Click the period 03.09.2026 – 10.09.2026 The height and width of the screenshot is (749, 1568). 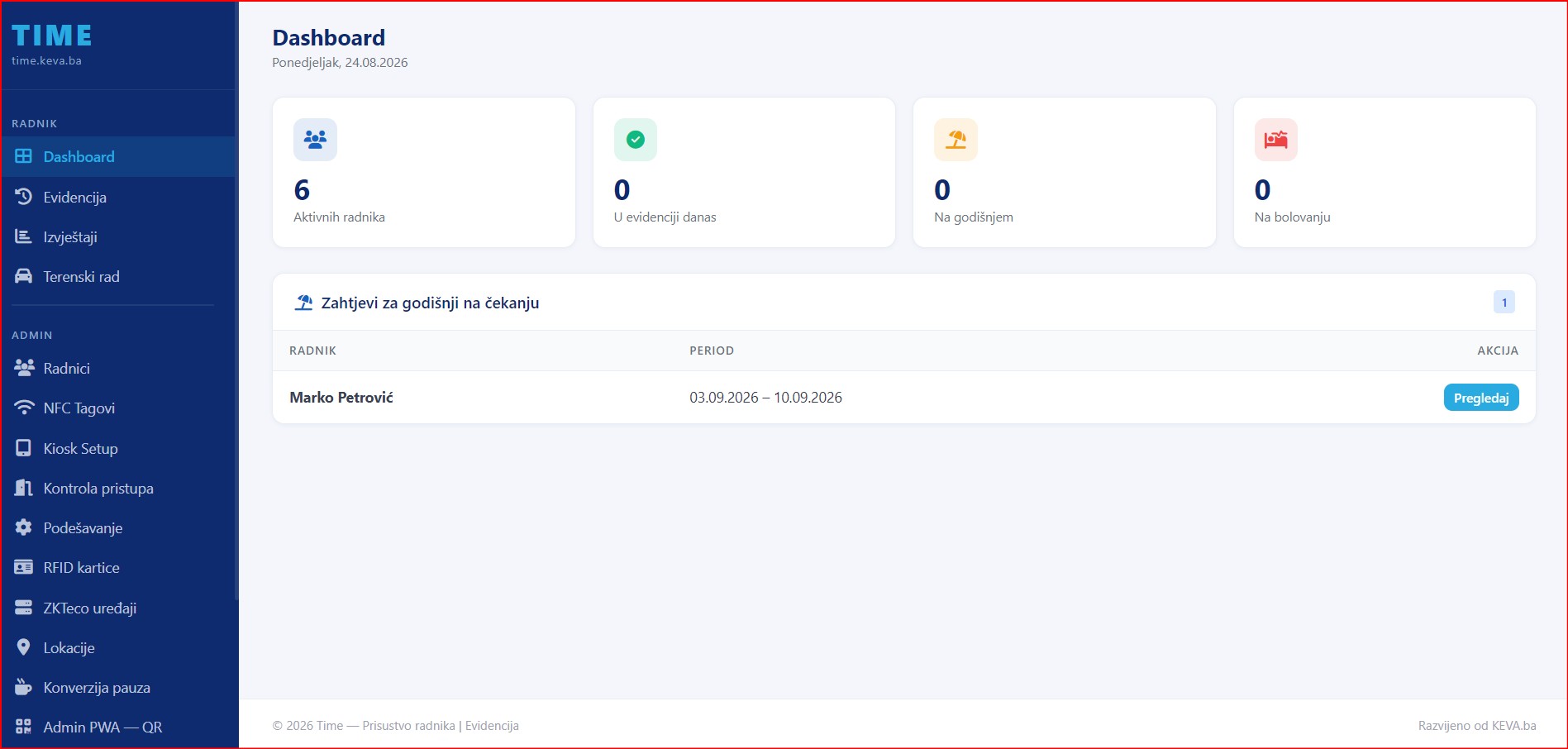765,398
